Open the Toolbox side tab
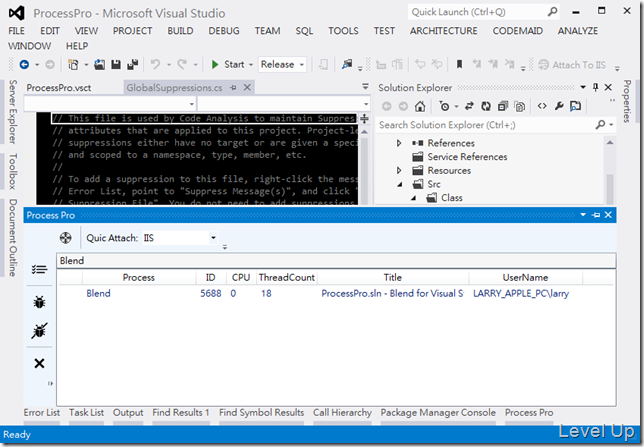644x447 pixels. tap(13, 171)
